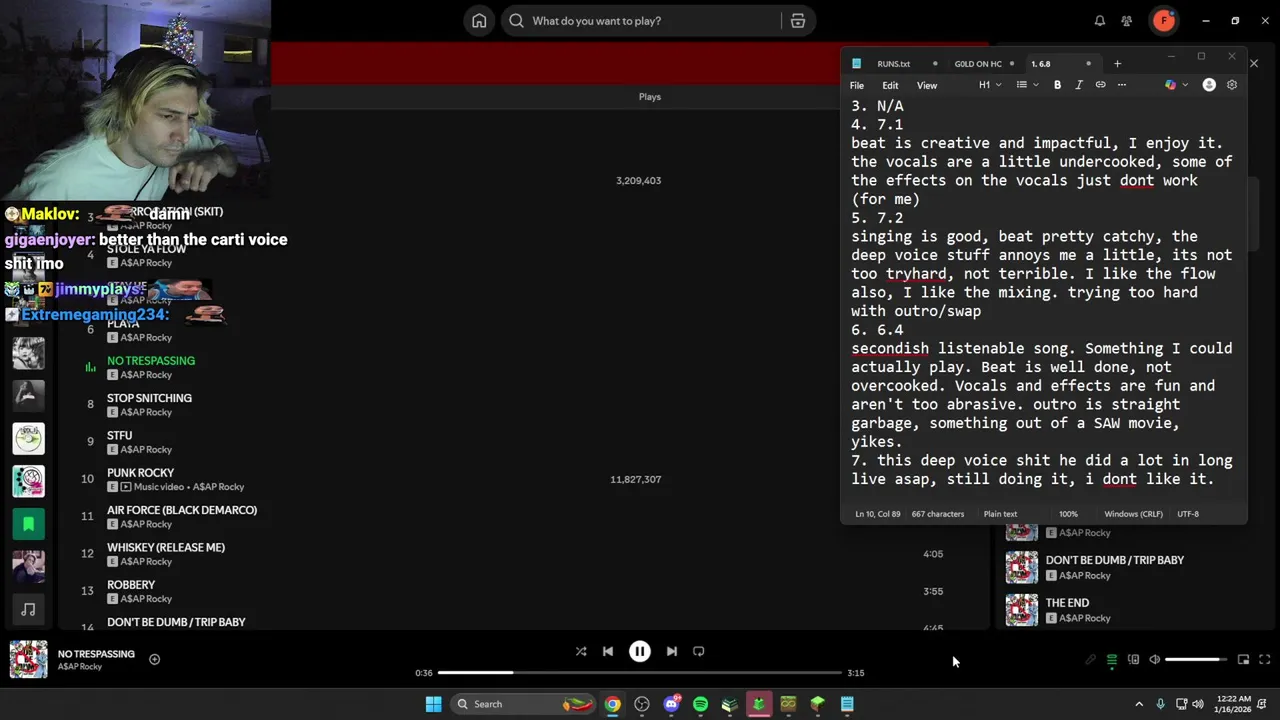
Task: Play track ROBBERY
Action: (x=131, y=585)
